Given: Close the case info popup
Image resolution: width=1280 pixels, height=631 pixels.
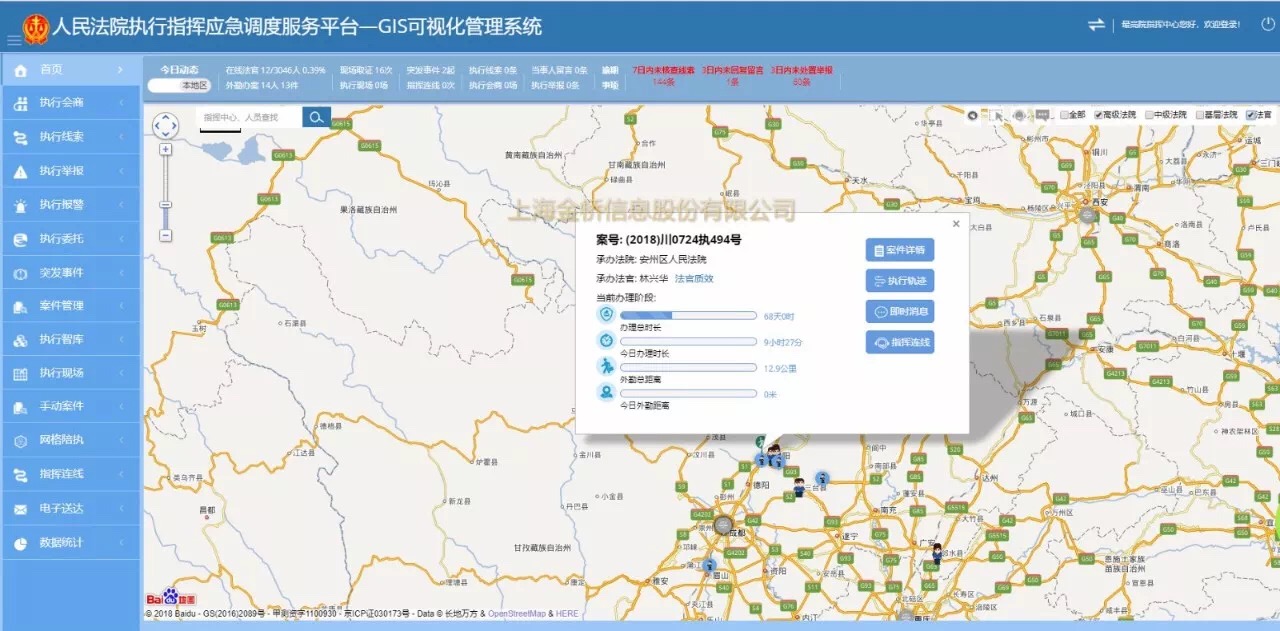Looking at the screenshot, I should pyautogui.click(x=956, y=224).
